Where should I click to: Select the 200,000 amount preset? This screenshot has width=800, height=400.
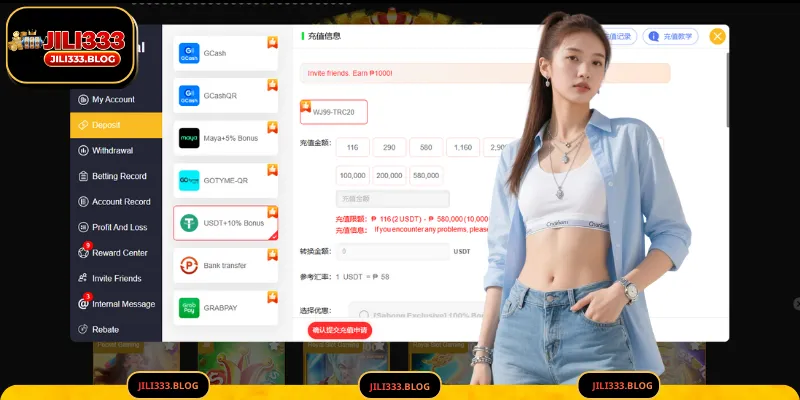pyautogui.click(x=389, y=176)
